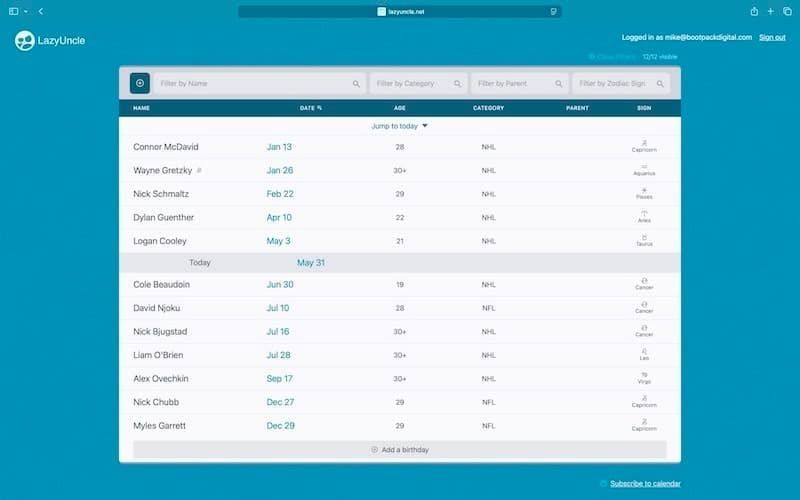Click the Add a birthday button
Screen dimensions: 800x500
(399, 450)
